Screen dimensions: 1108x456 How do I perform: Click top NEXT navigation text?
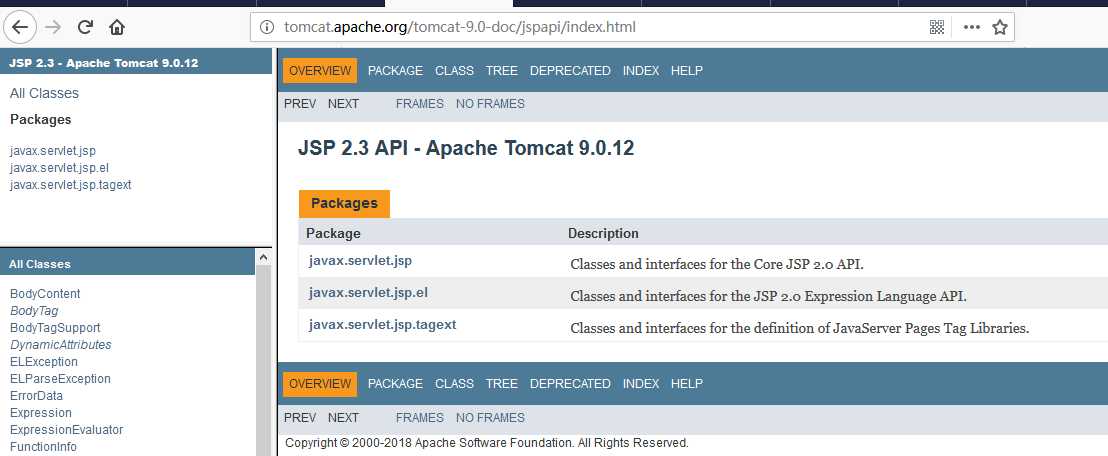(x=343, y=104)
